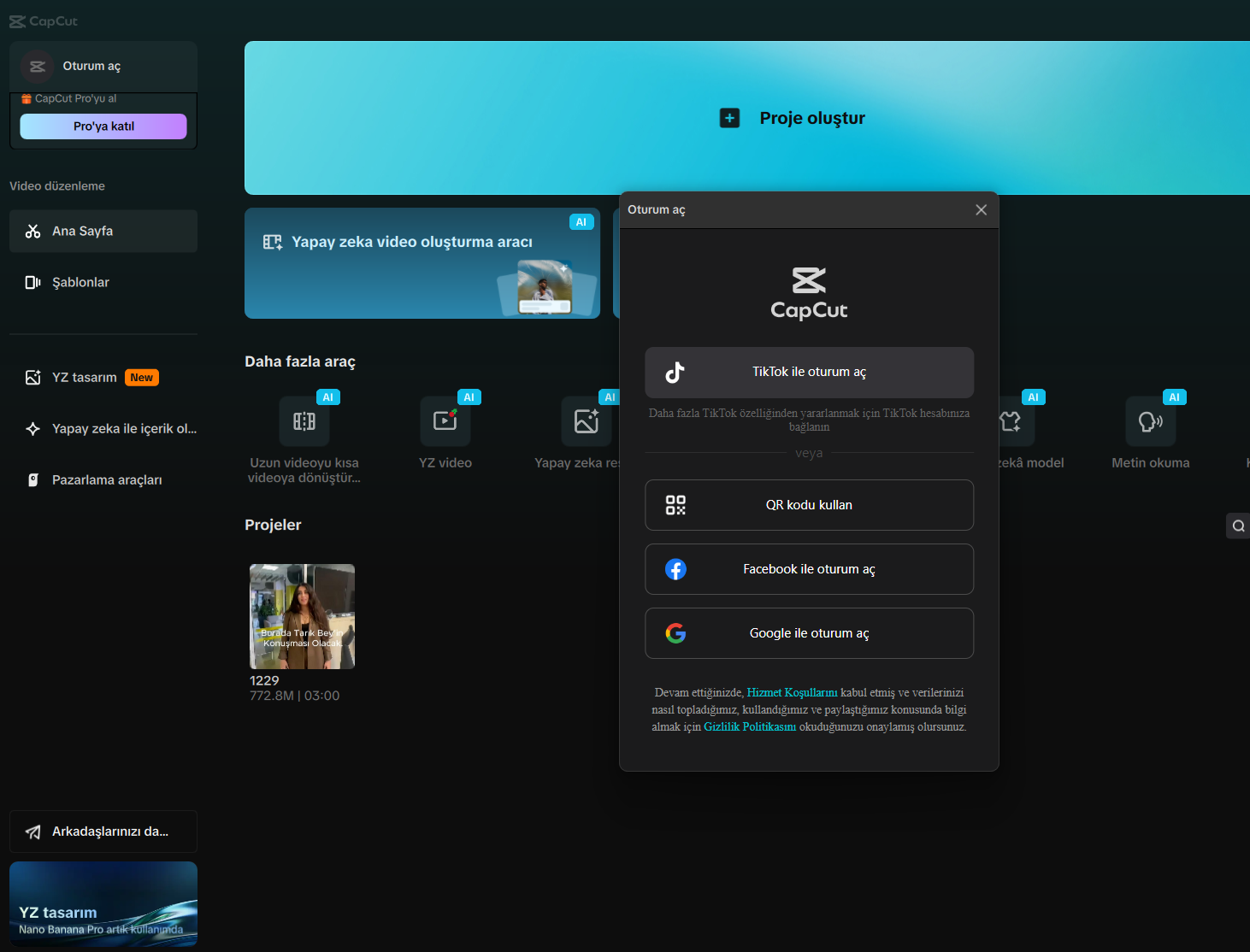1250x952 pixels.
Task: Open the YZ video tool icon
Action: pyautogui.click(x=445, y=420)
